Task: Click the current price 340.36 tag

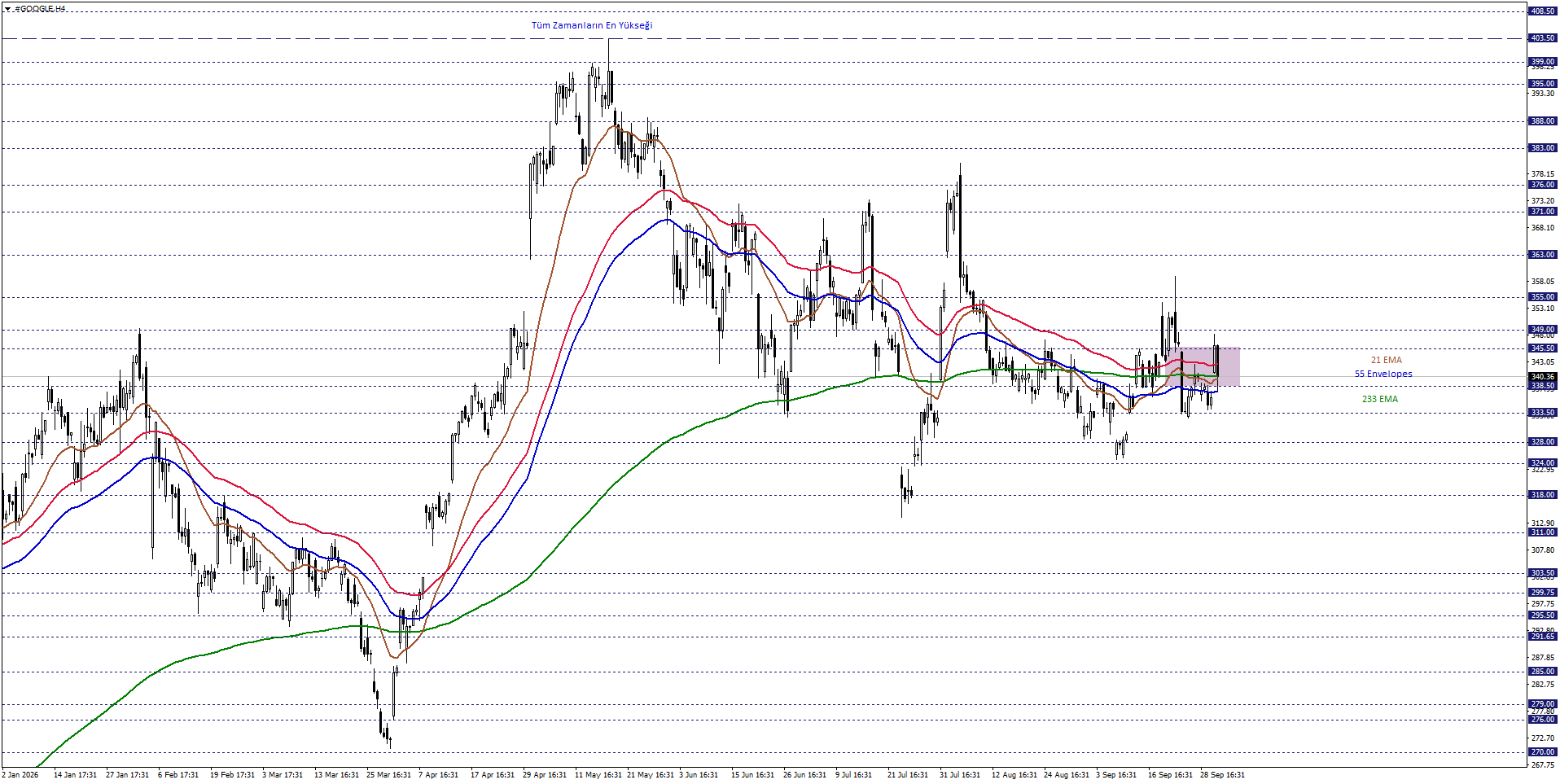Action: (1543, 377)
